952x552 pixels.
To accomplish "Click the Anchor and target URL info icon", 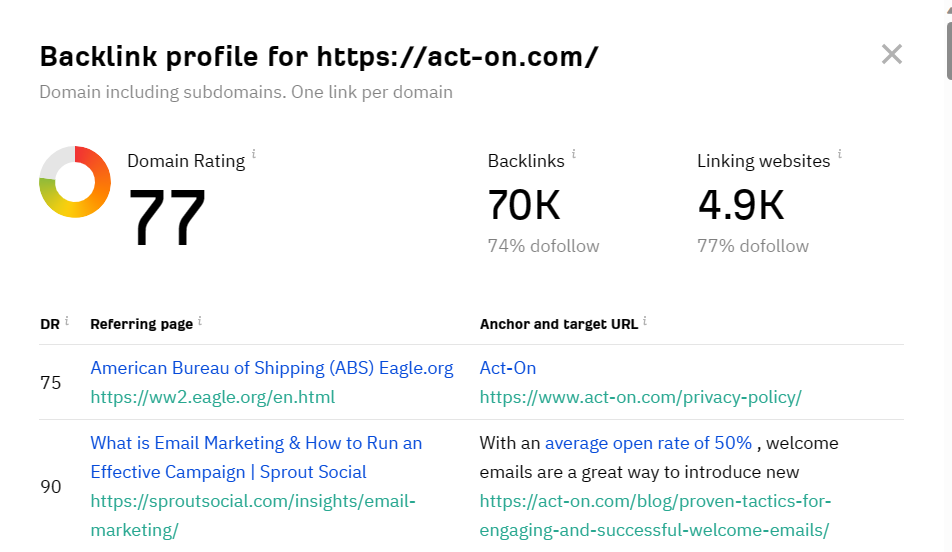I will (645, 320).
